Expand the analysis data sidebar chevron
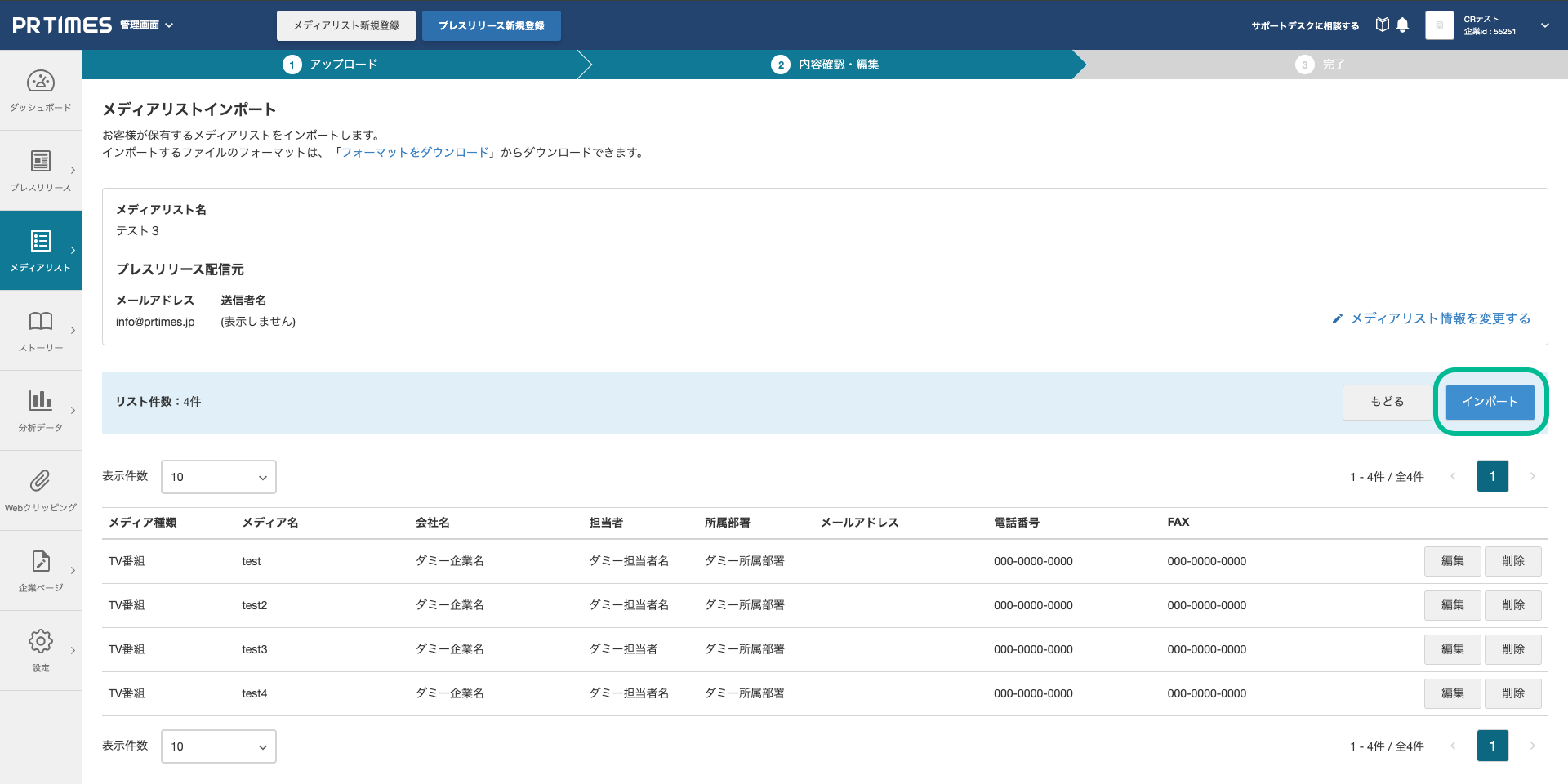Image resolution: width=1568 pixels, height=784 pixels. click(73, 411)
